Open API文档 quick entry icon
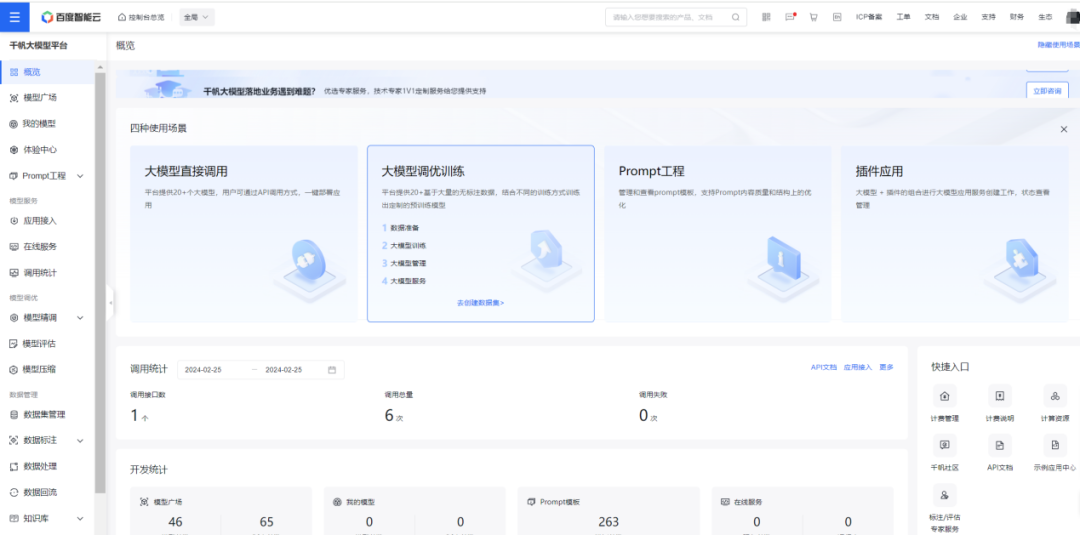Screen dimensions: 1080x535 (x=999, y=445)
